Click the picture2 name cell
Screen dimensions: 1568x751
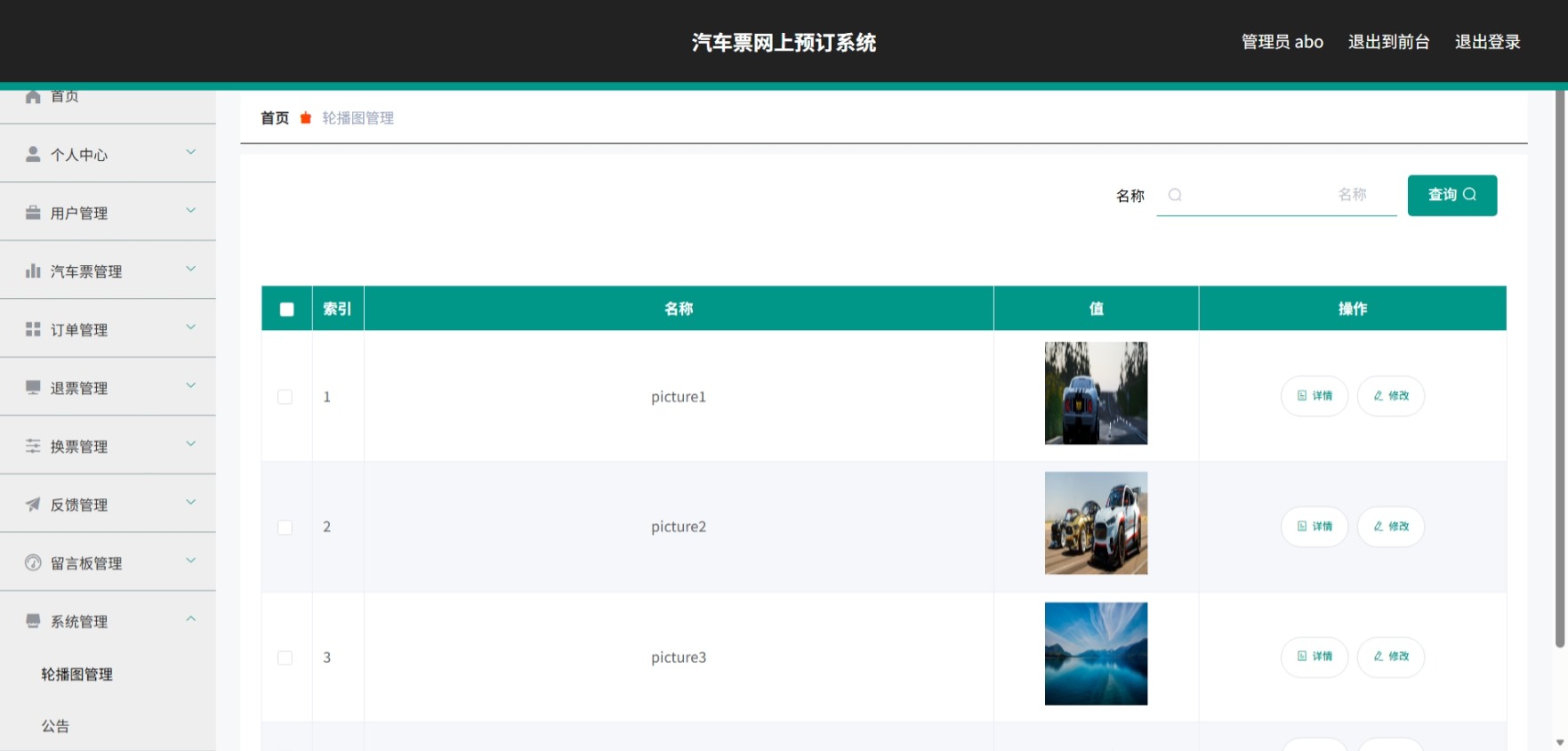pos(679,527)
